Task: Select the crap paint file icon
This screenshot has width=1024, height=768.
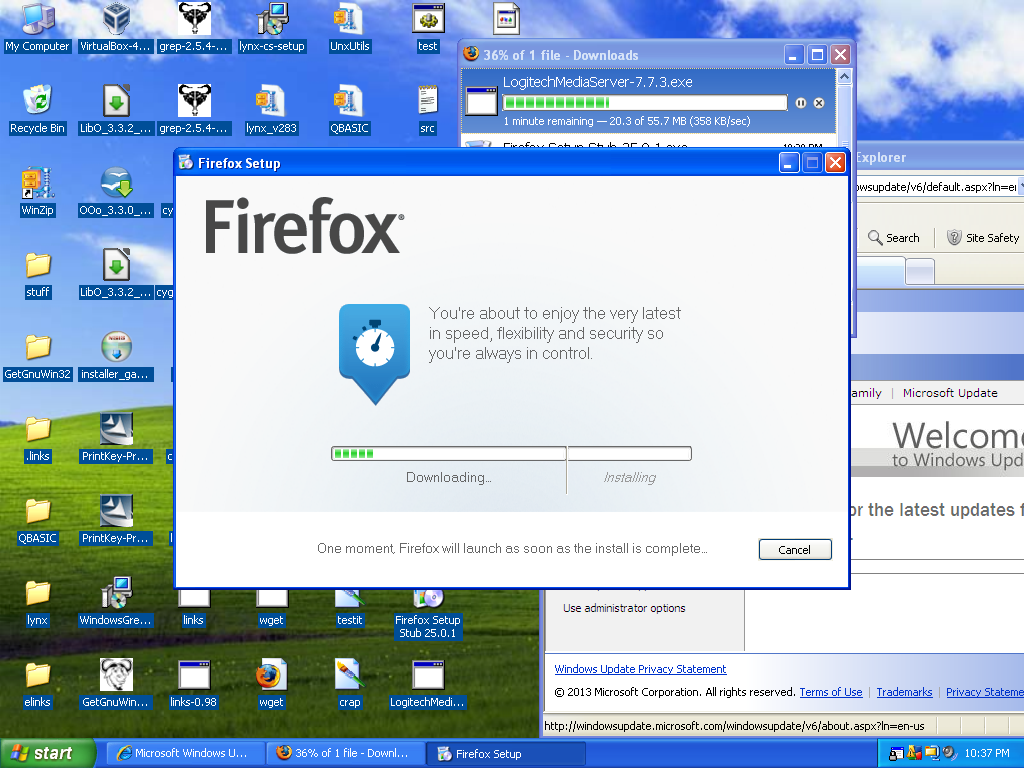Action: (x=349, y=684)
